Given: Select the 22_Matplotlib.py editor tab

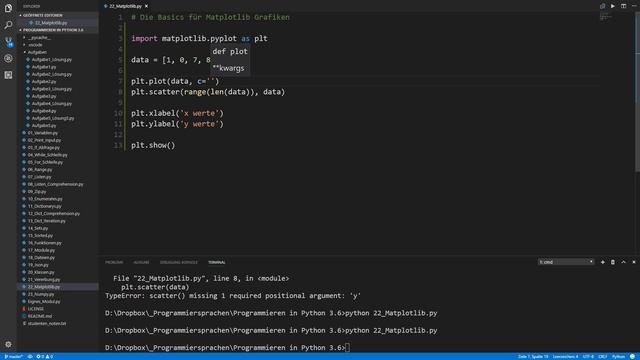Looking at the screenshot, I should tap(126, 6).
